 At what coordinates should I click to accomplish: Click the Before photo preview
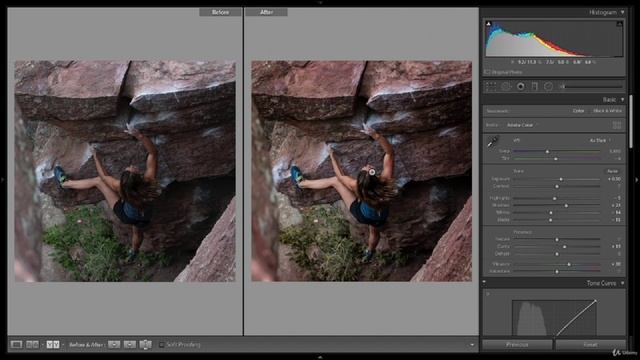pos(125,171)
